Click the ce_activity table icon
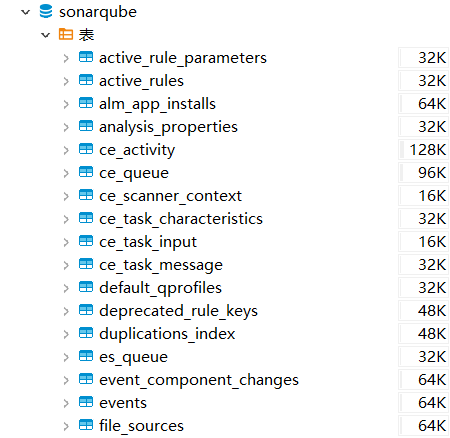450x438 pixels. point(86,149)
